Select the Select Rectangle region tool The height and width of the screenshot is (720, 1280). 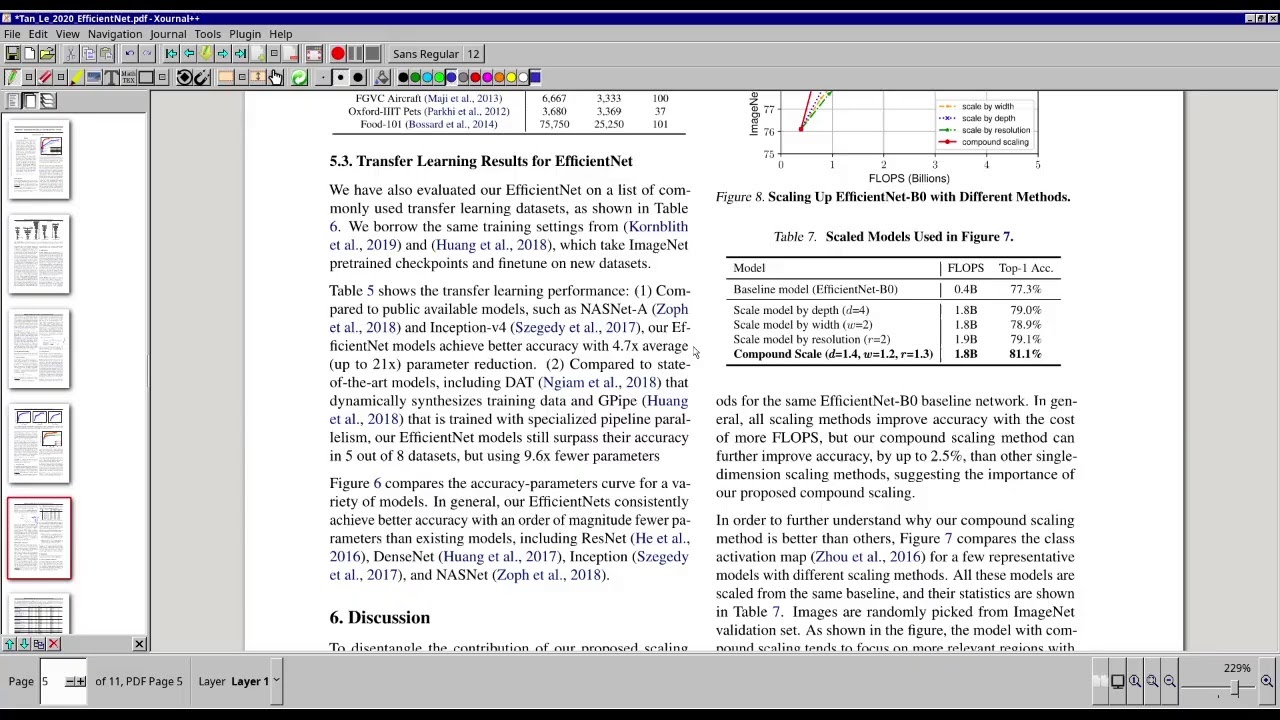(226, 77)
